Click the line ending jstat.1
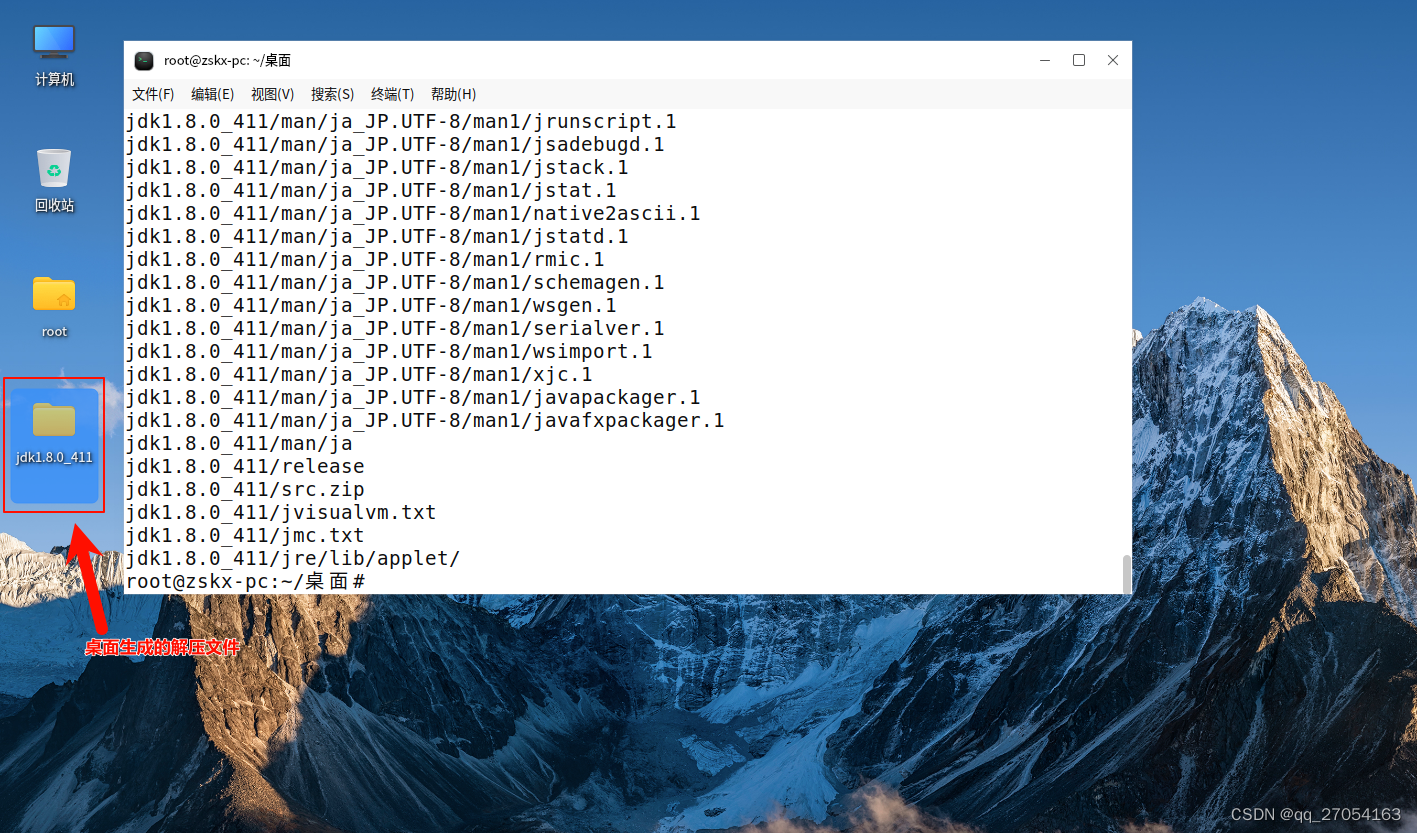The width and height of the screenshot is (1417, 833). click(371, 190)
